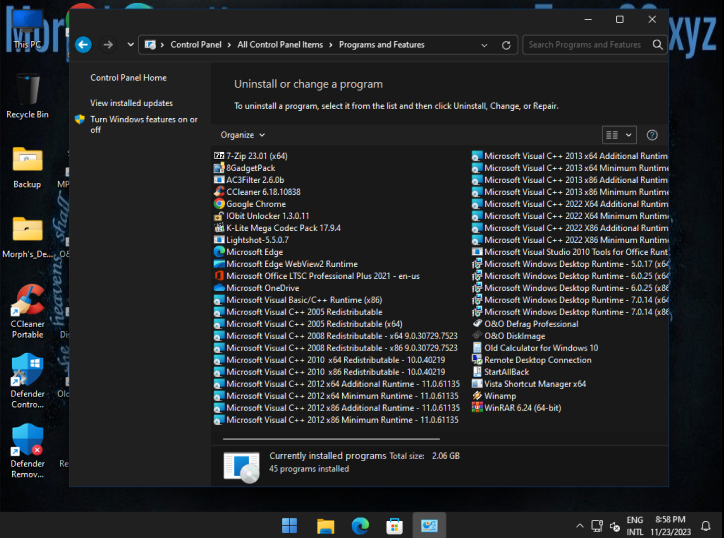Open the Help question mark button
The height and width of the screenshot is (538, 724).
point(652,135)
